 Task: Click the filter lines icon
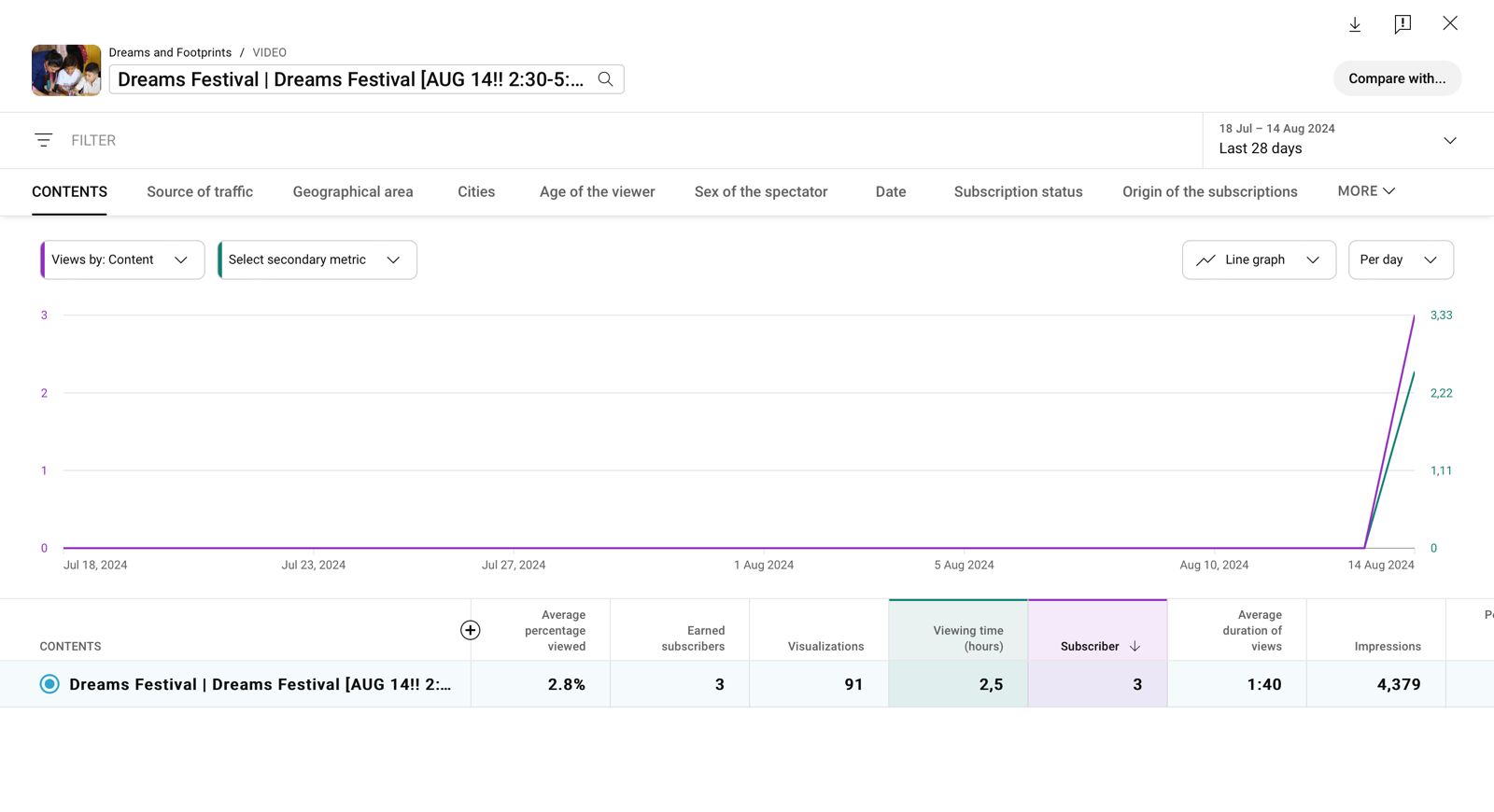(43, 140)
